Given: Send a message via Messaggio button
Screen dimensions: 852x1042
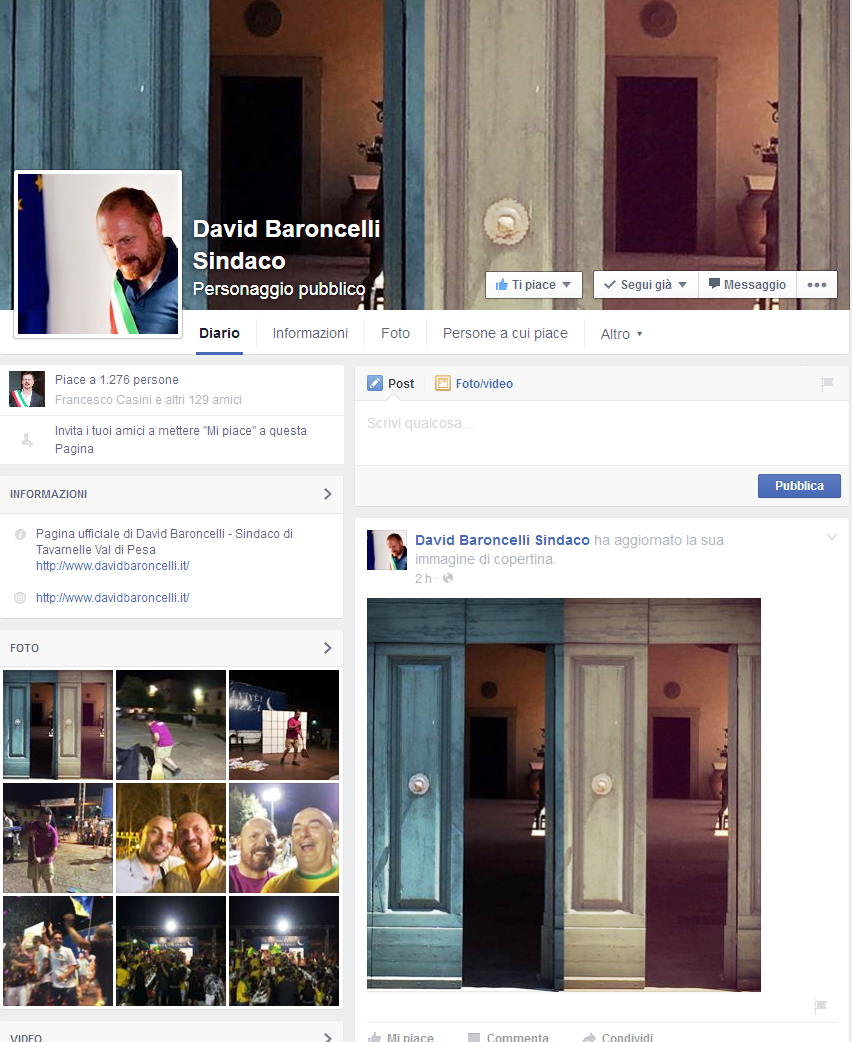Looking at the screenshot, I should [x=747, y=284].
